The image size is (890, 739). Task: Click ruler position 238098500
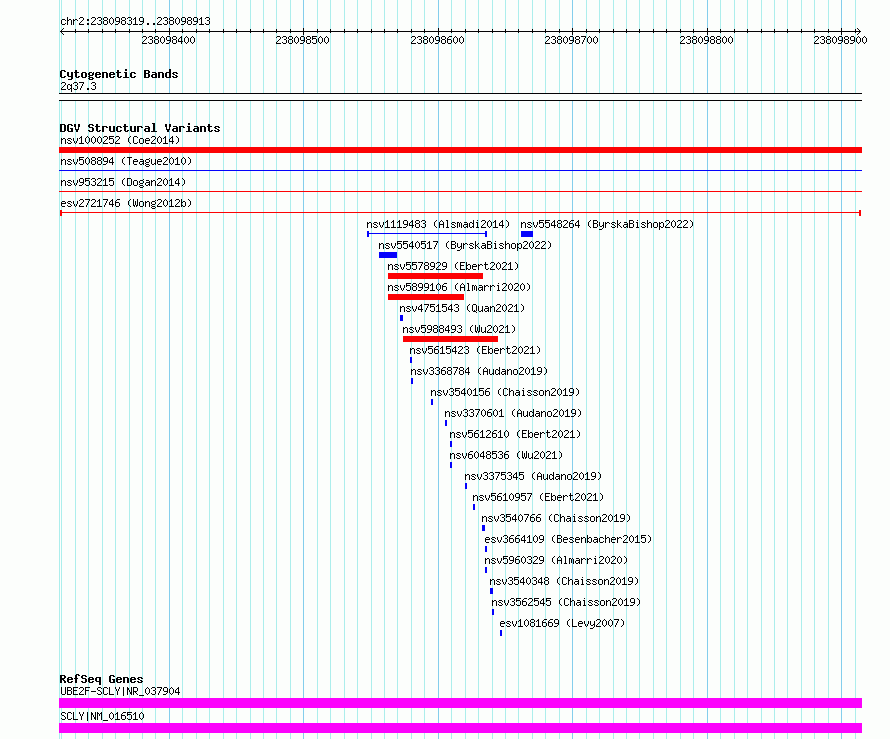(x=303, y=40)
